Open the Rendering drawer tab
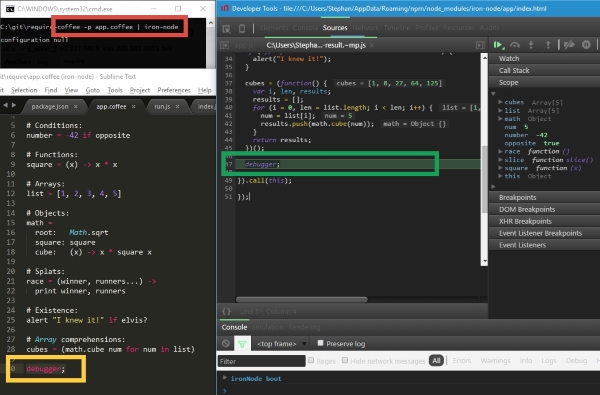 304,327
